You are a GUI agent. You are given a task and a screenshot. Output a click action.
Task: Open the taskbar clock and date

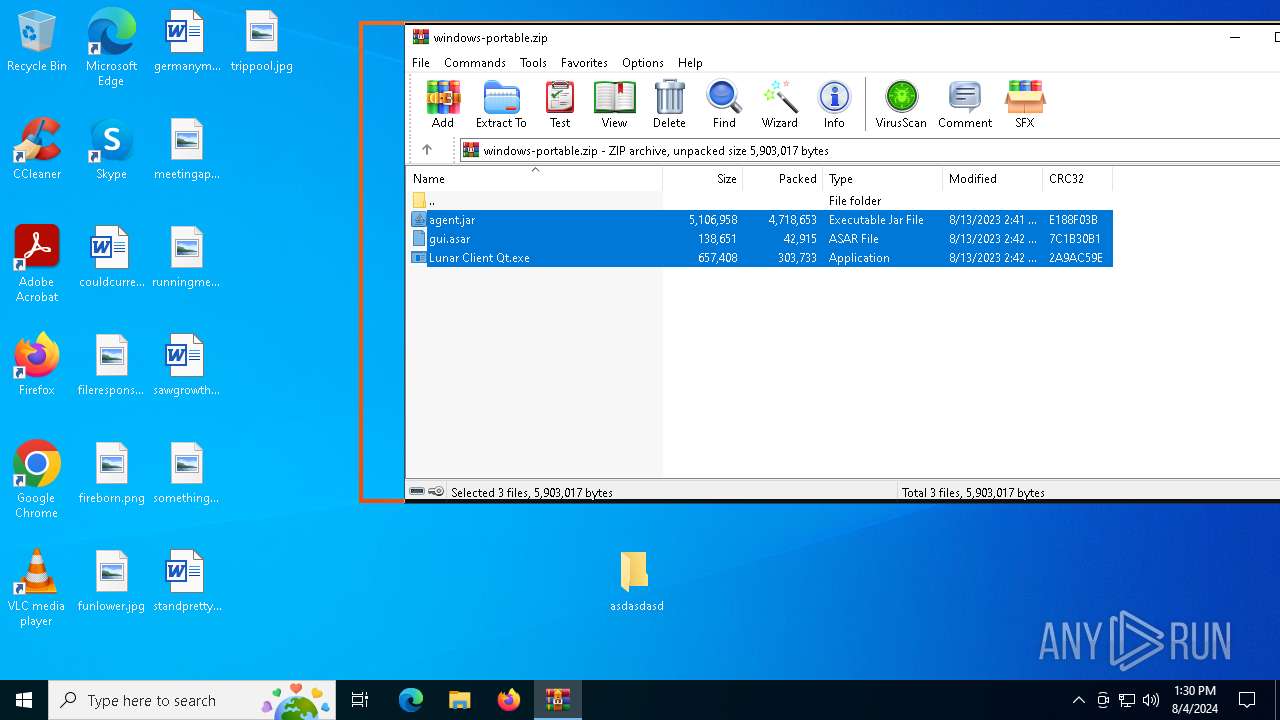point(1194,700)
